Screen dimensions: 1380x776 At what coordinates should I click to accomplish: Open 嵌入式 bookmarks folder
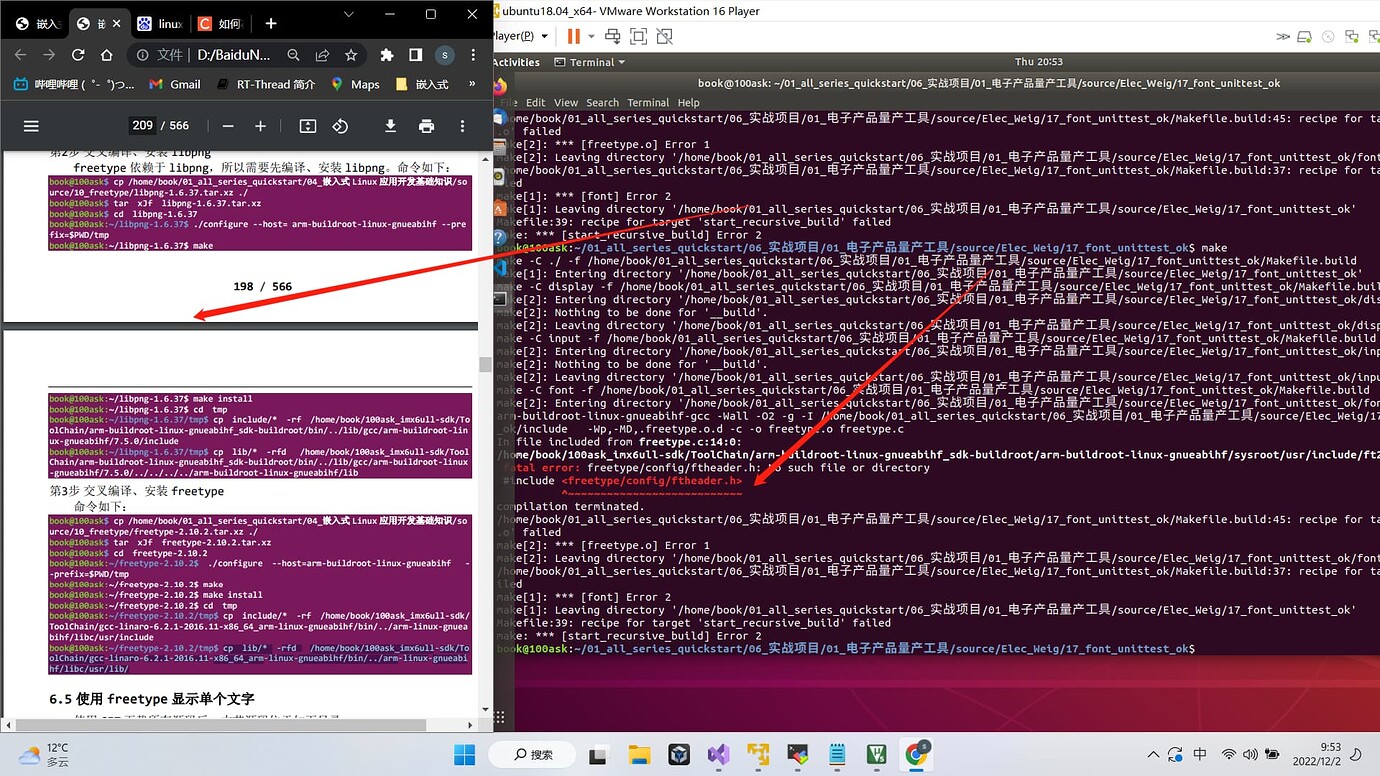tap(422, 84)
